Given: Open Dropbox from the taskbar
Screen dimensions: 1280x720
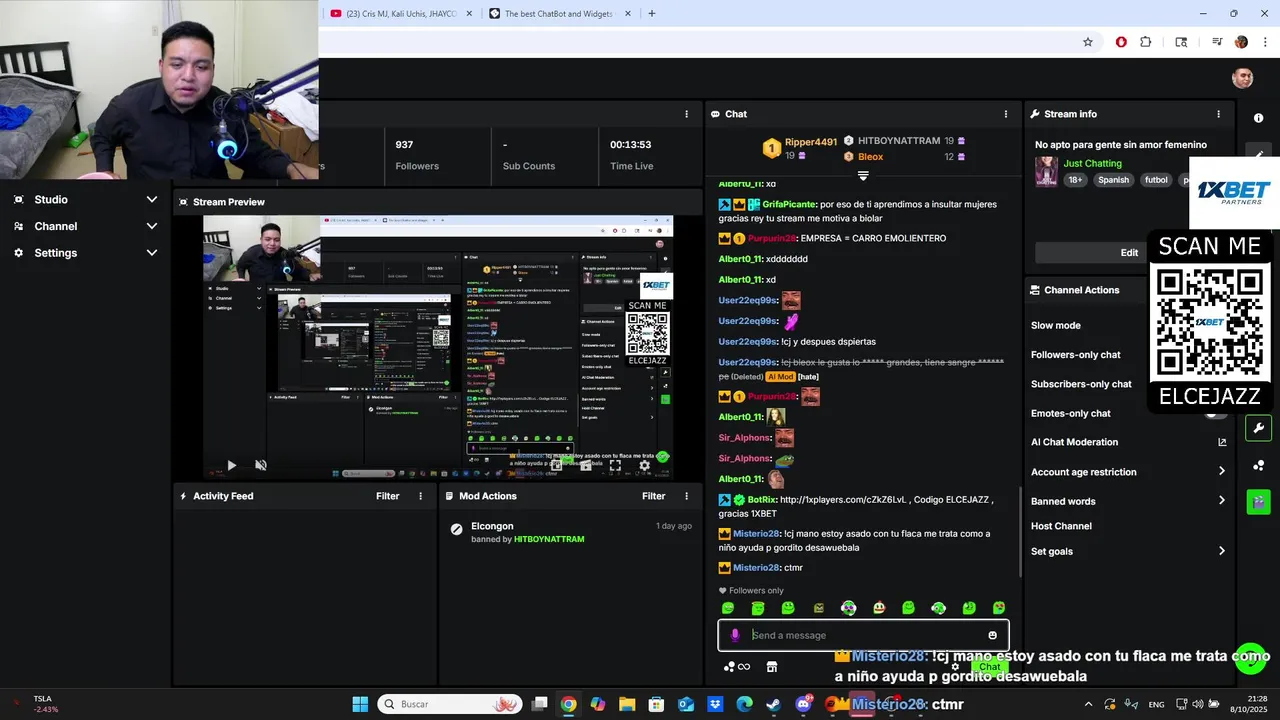Looking at the screenshot, I should 715,704.
